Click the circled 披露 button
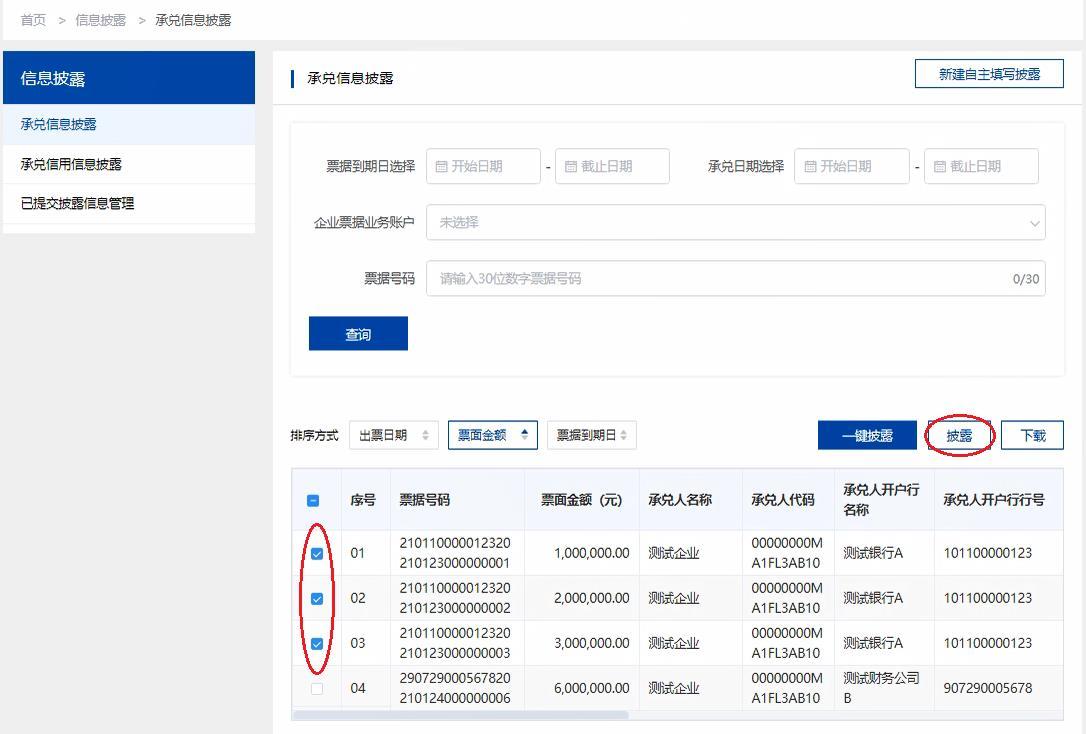The image size is (1086, 734). [x=958, y=435]
